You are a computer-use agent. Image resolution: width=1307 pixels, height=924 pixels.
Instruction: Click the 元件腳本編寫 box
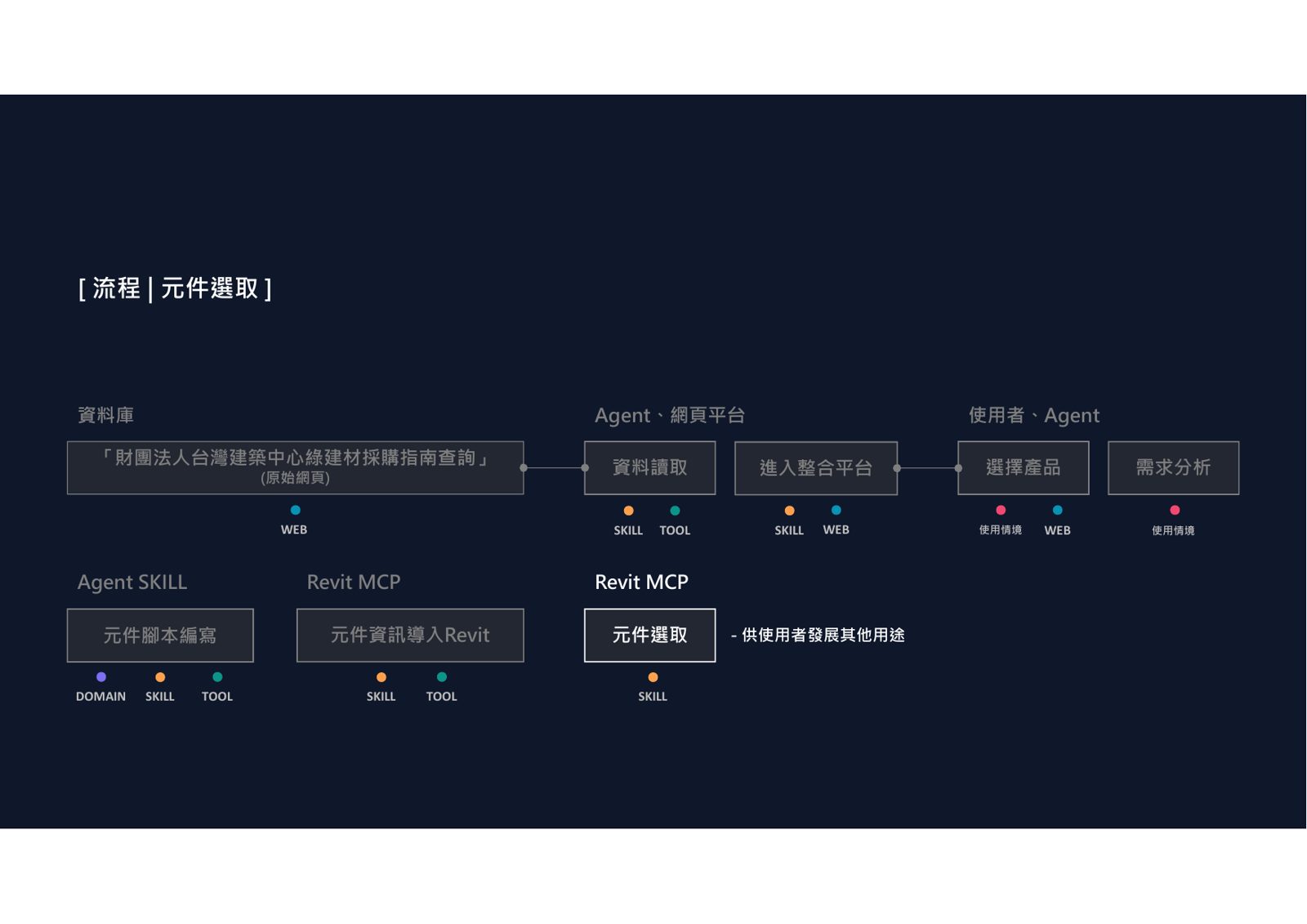(x=160, y=635)
